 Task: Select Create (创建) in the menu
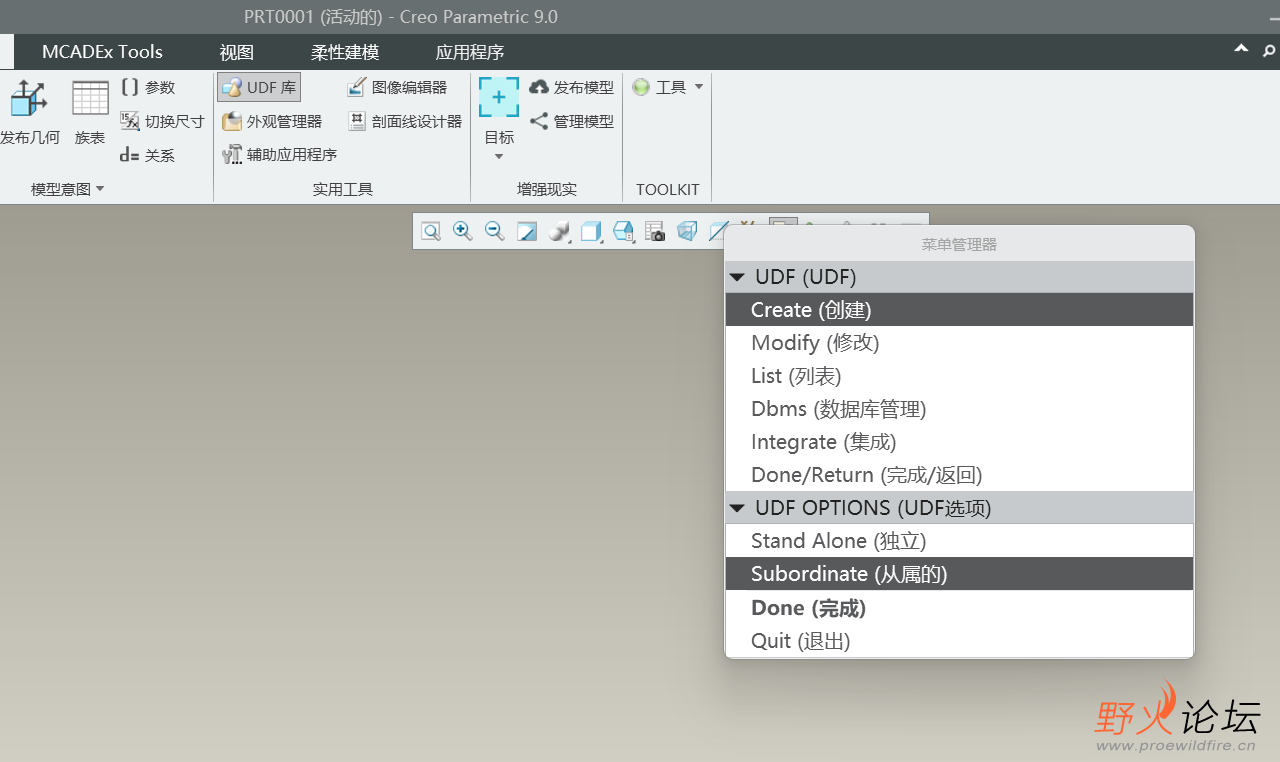960,310
